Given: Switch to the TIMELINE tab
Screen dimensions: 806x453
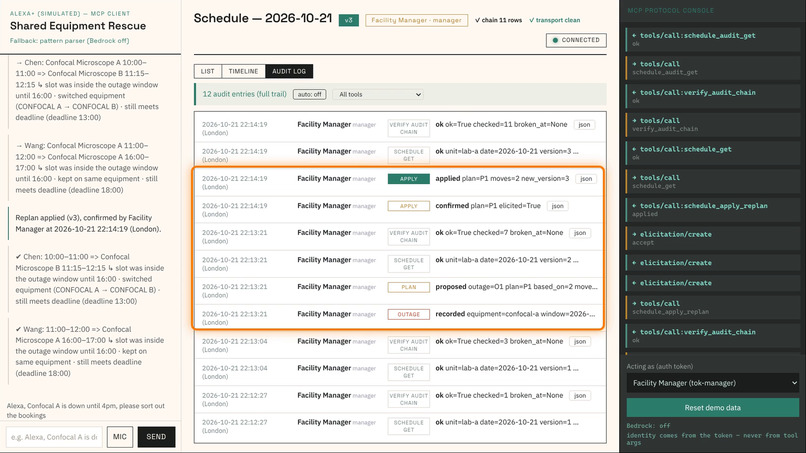Looking at the screenshot, I should pyautogui.click(x=243, y=71).
